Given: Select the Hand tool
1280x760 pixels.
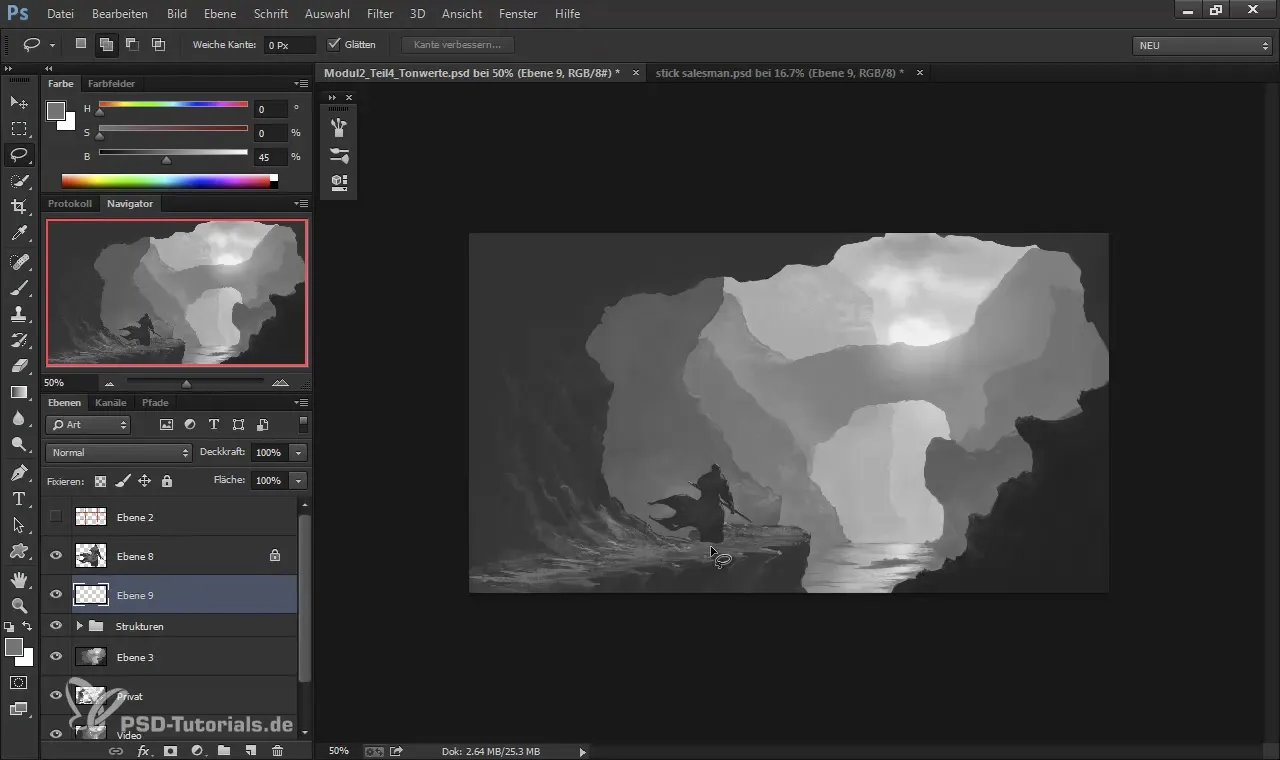Looking at the screenshot, I should point(18,579).
